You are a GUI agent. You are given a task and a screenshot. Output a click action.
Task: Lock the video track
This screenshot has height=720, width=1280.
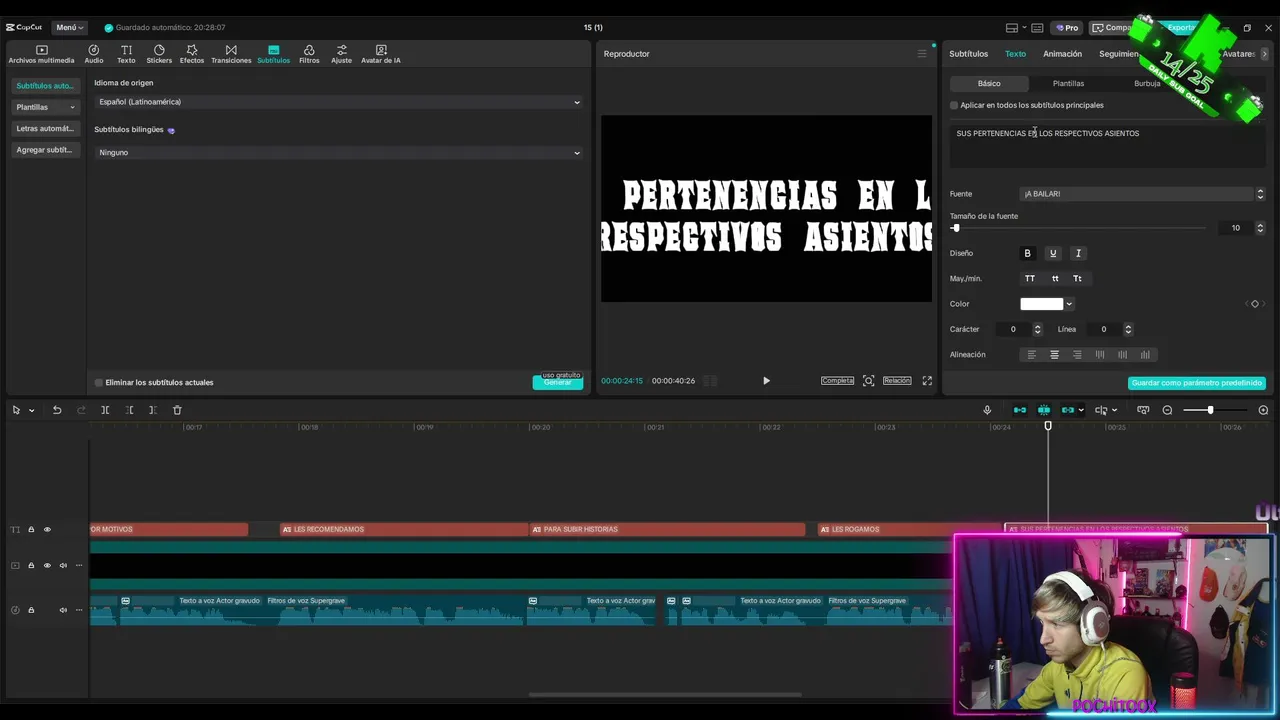pyautogui.click(x=31, y=566)
